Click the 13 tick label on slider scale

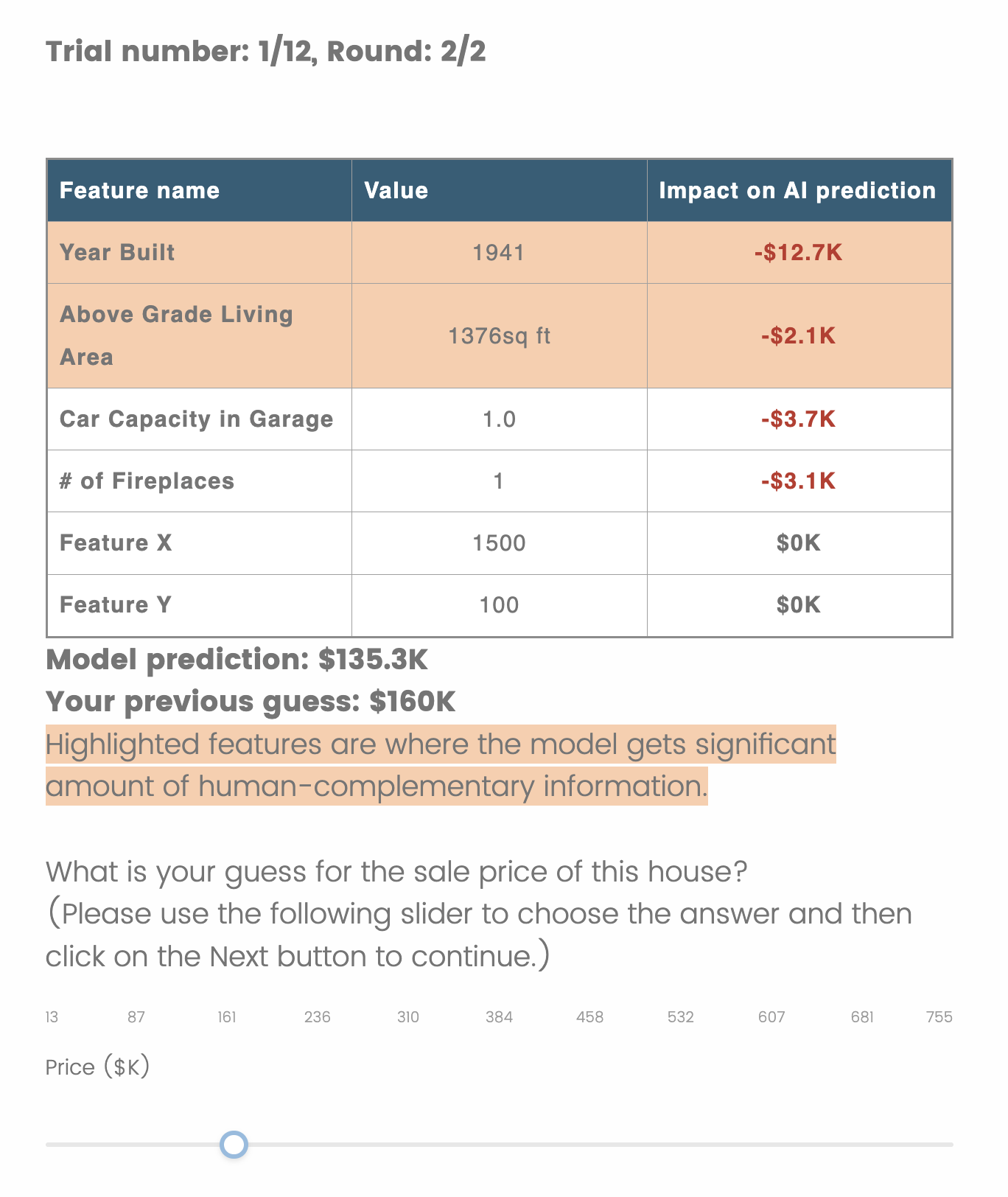coord(52,1017)
